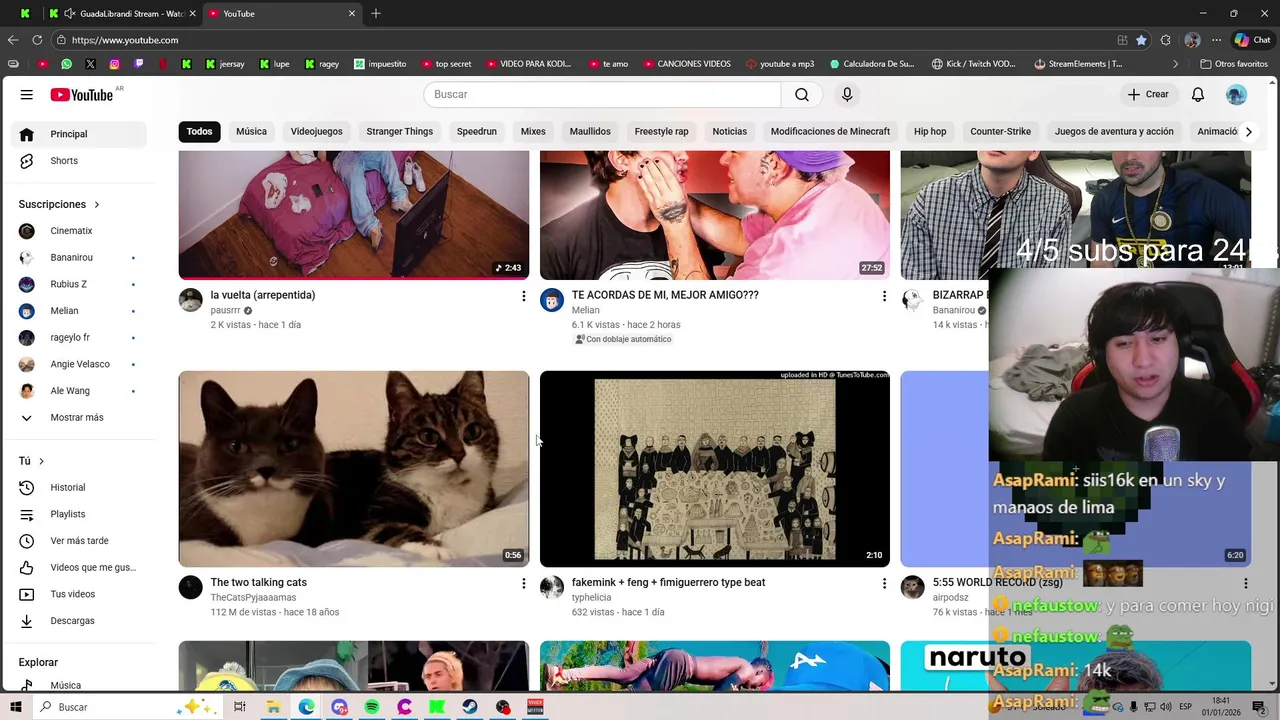Click the browser address bar URL

[x=125, y=40]
